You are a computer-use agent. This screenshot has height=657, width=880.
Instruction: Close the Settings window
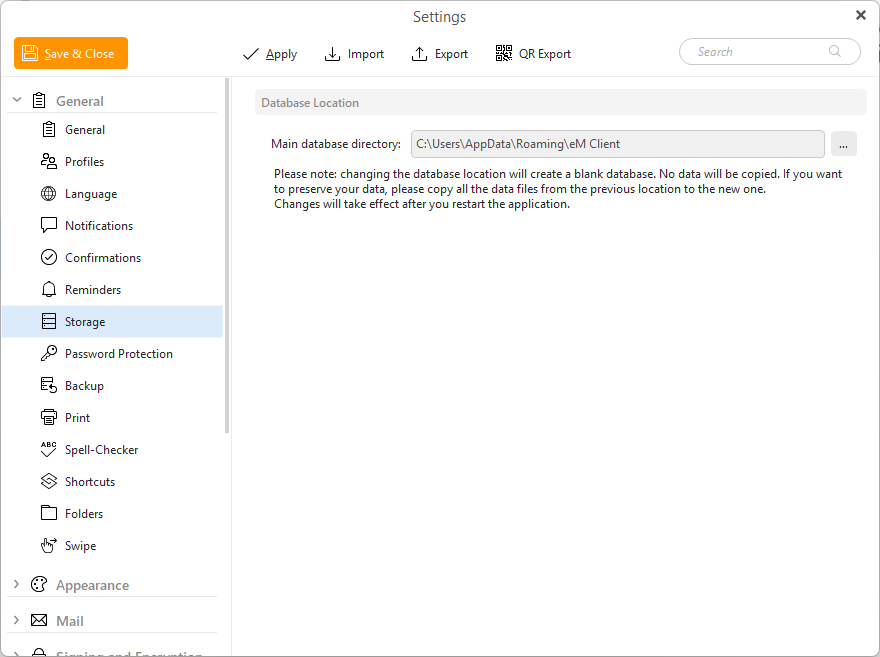coord(860,15)
